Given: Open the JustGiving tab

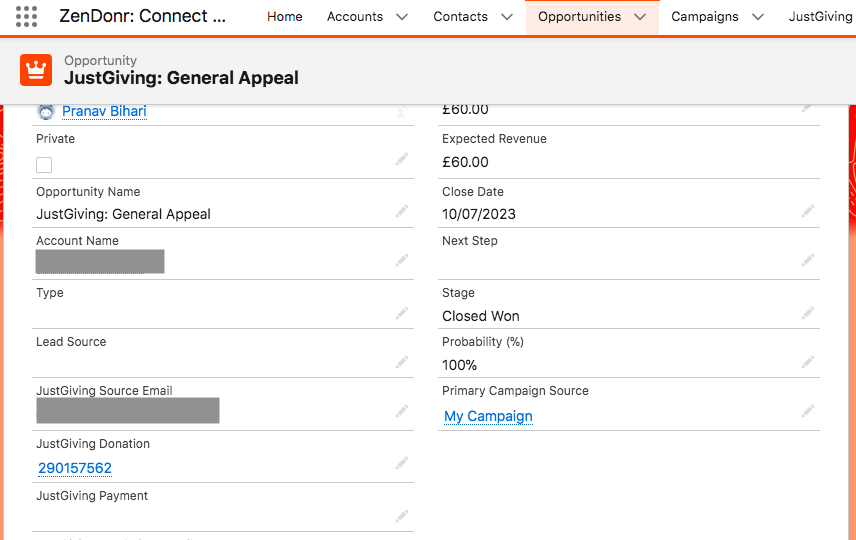Looking at the screenshot, I should [821, 17].
